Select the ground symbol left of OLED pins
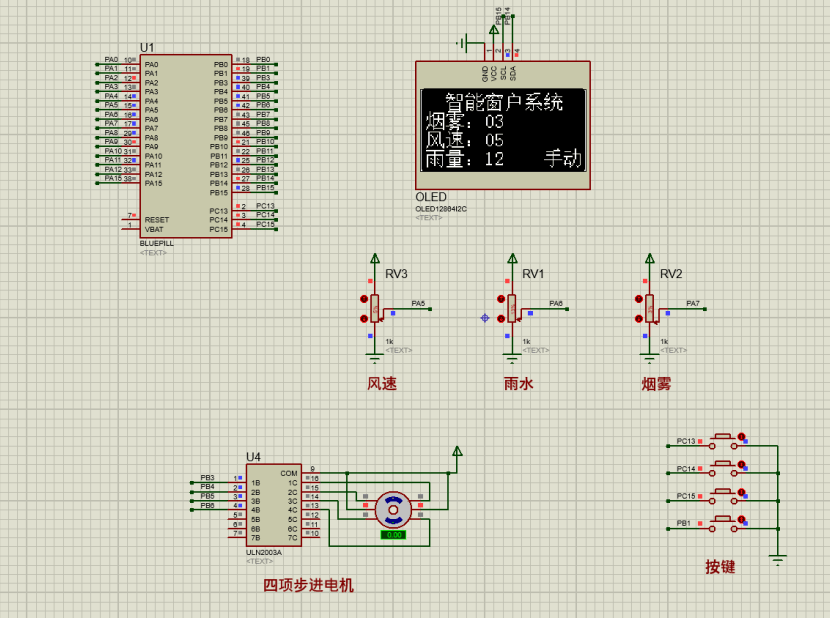Viewport: 830px width, 618px height. 462,43
